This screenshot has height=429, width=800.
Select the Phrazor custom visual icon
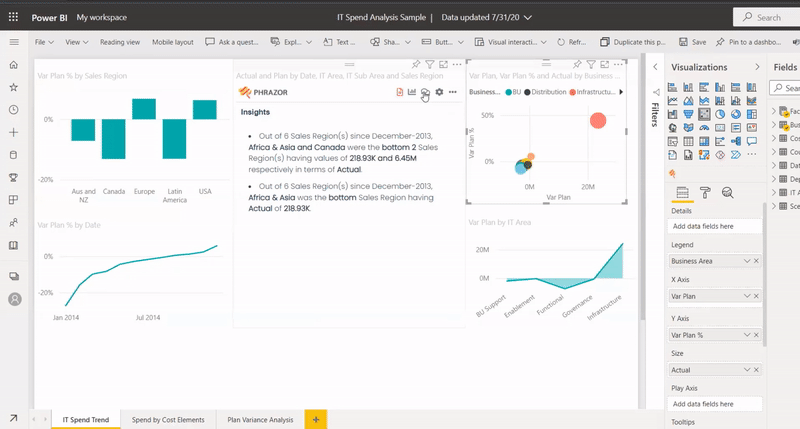click(672, 174)
